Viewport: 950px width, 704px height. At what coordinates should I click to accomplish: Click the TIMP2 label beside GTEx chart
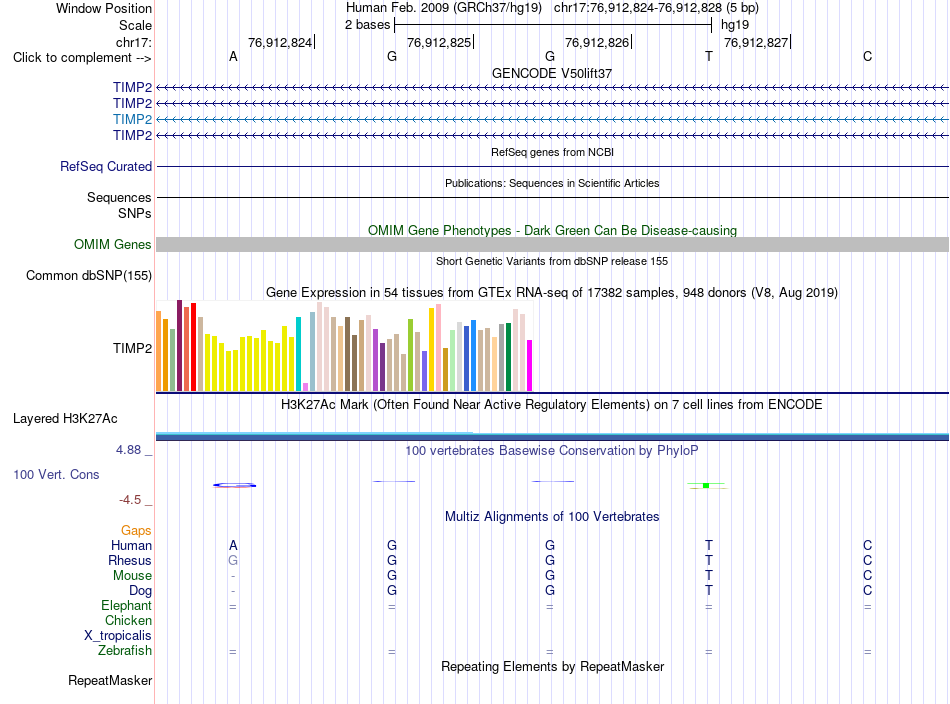point(132,348)
